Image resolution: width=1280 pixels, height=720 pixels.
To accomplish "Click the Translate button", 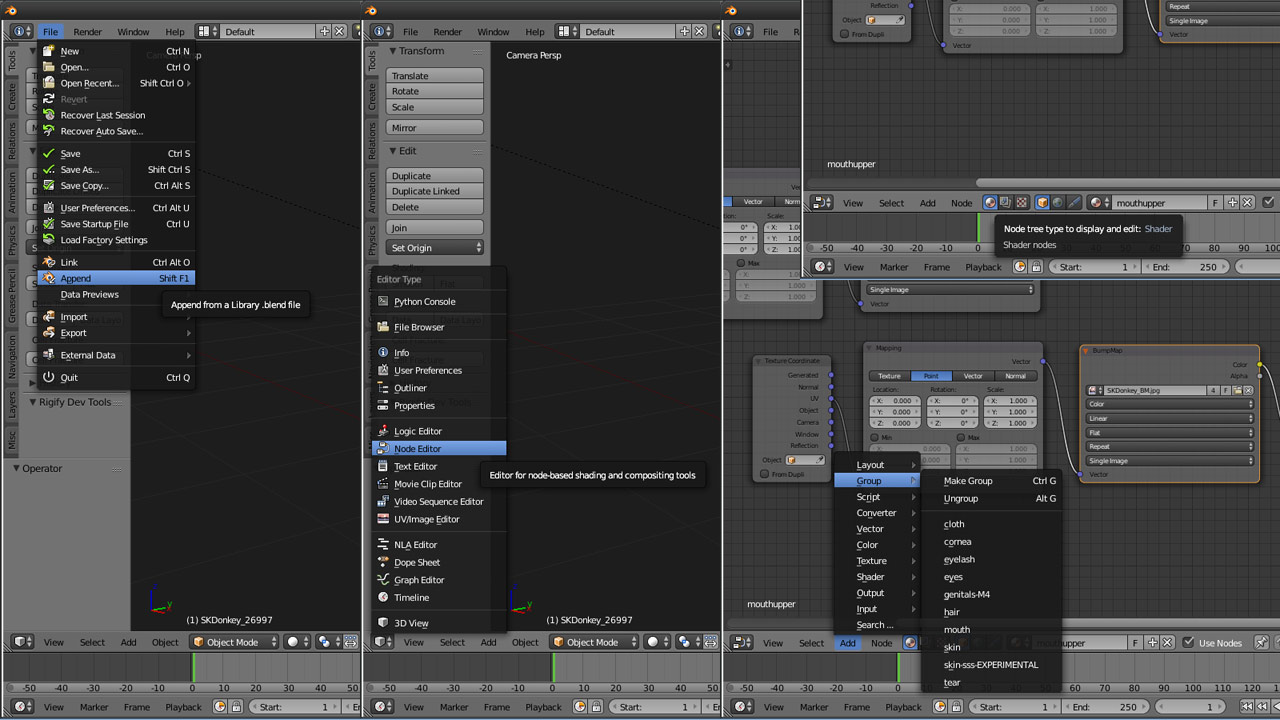I will [x=435, y=75].
